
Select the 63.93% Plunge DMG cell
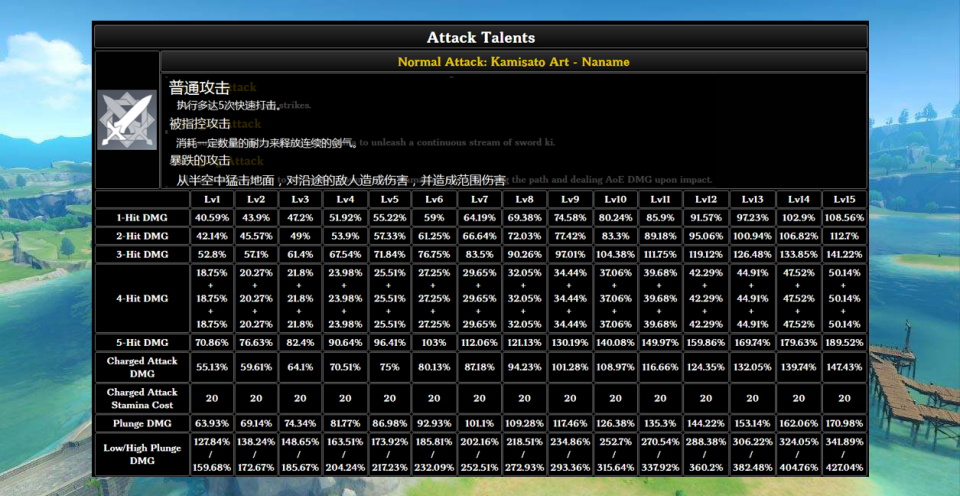pyautogui.click(x=212, y=423)
